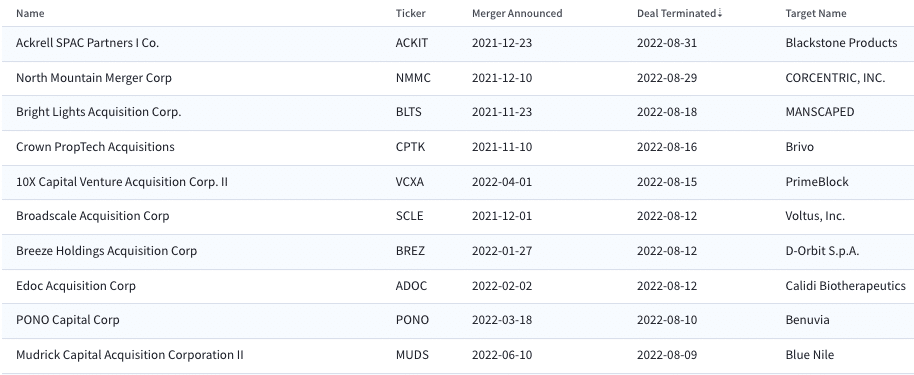Click the Blackstone Products target name

841,43
